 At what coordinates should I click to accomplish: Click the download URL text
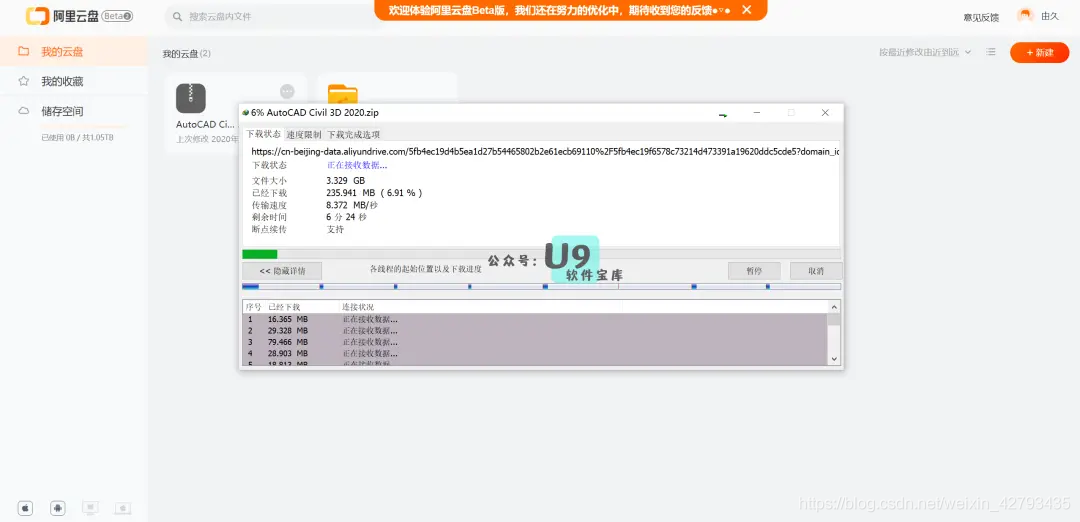(x=545, y=151)
